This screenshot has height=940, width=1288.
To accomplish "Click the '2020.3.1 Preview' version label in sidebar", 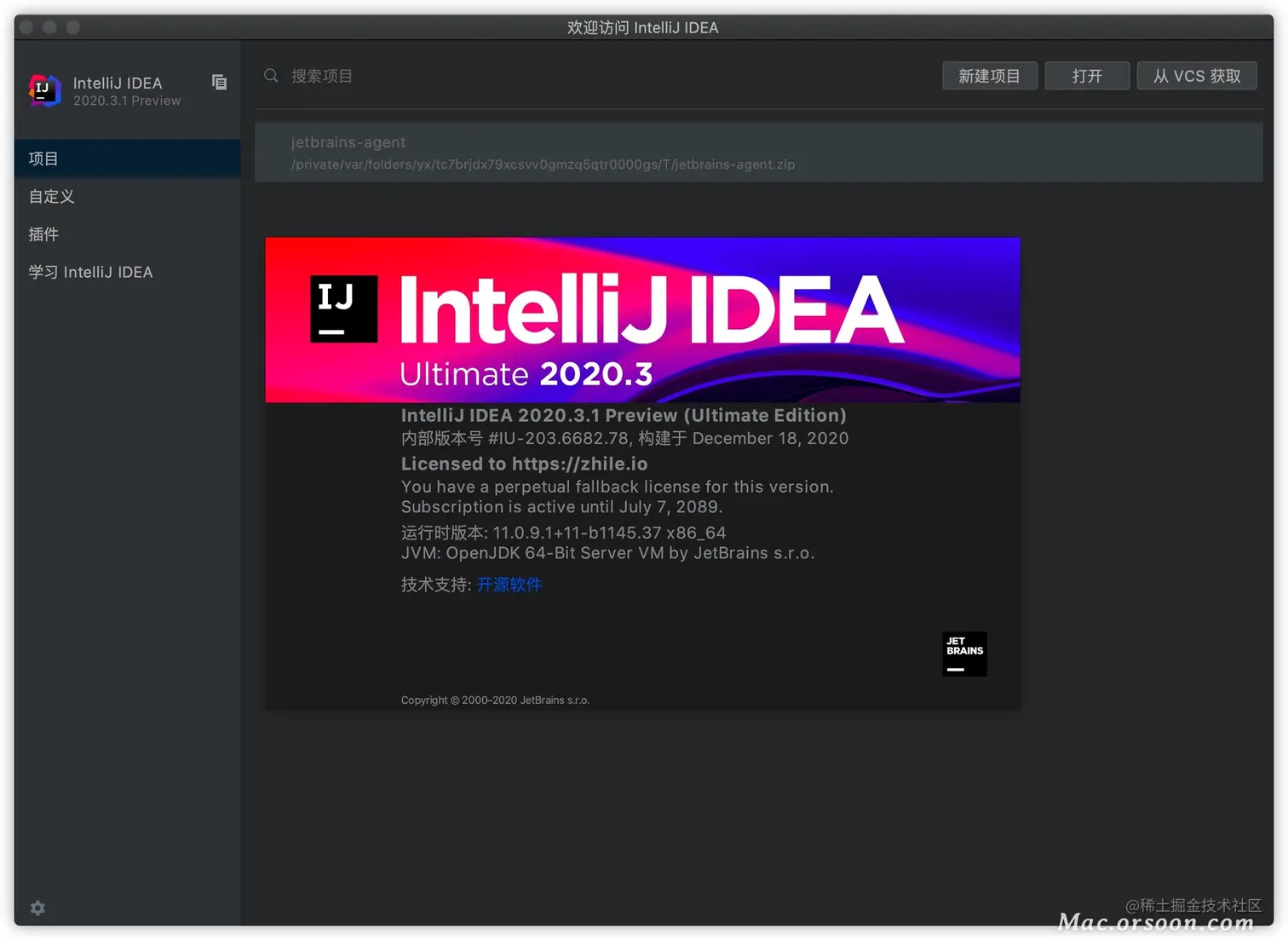I will point(127,101).
